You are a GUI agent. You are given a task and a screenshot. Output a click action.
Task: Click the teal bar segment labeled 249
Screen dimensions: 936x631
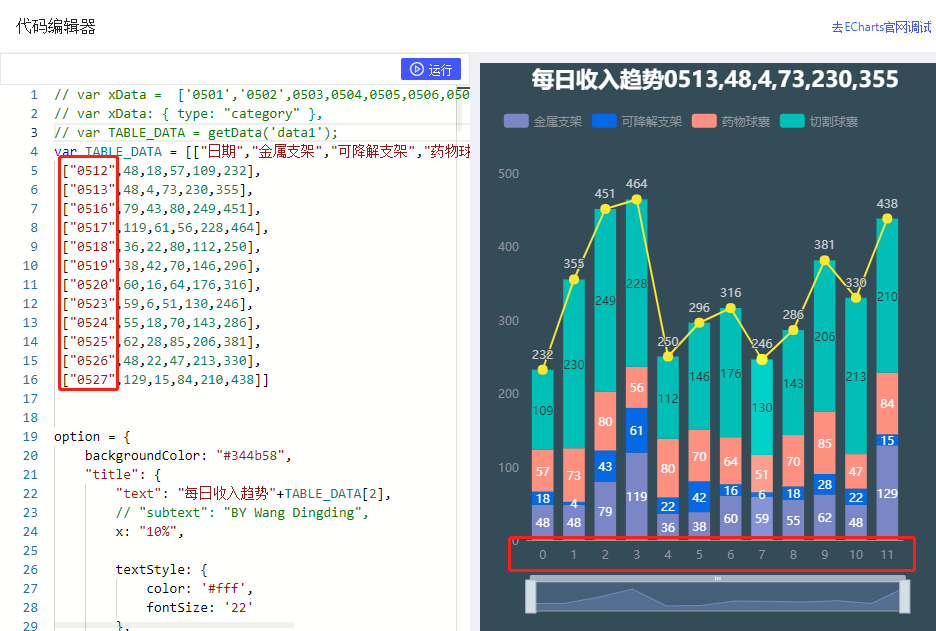605,300
